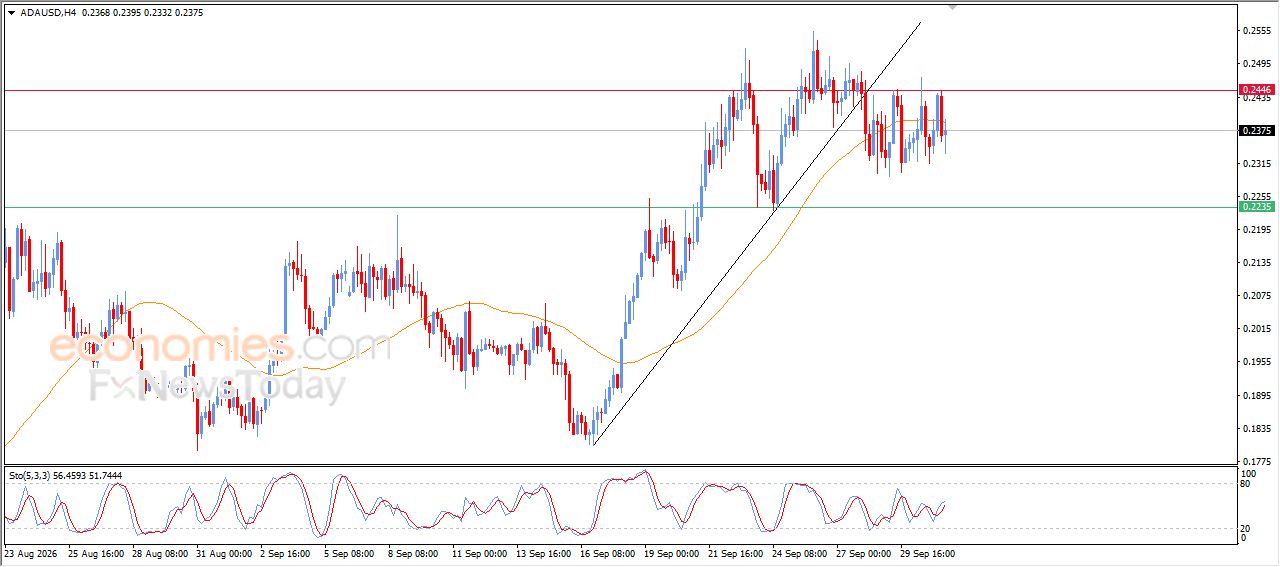Click the 0.2555 price axis value
The width and height of the screenshot is (1280, 567).
1256,31
